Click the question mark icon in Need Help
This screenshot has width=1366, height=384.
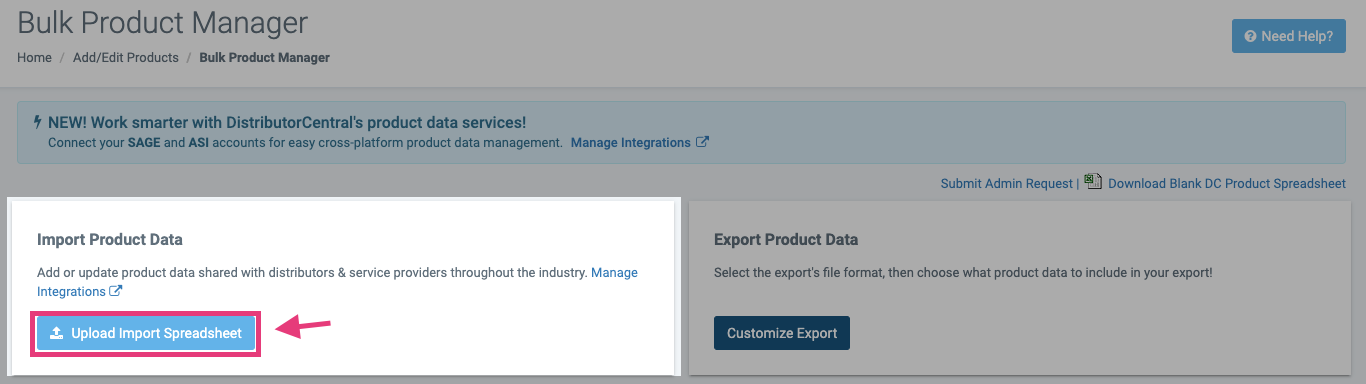point(1250,36)
